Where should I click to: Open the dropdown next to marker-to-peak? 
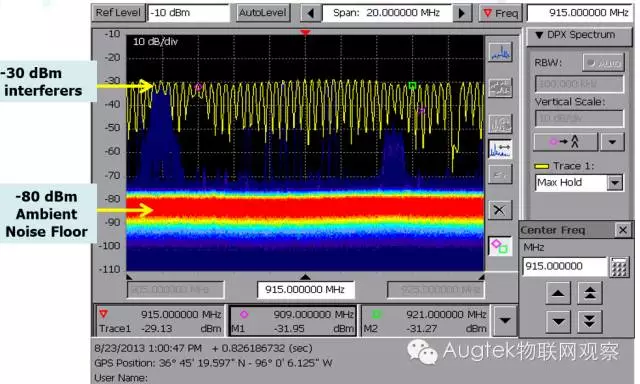pos(612,142)
